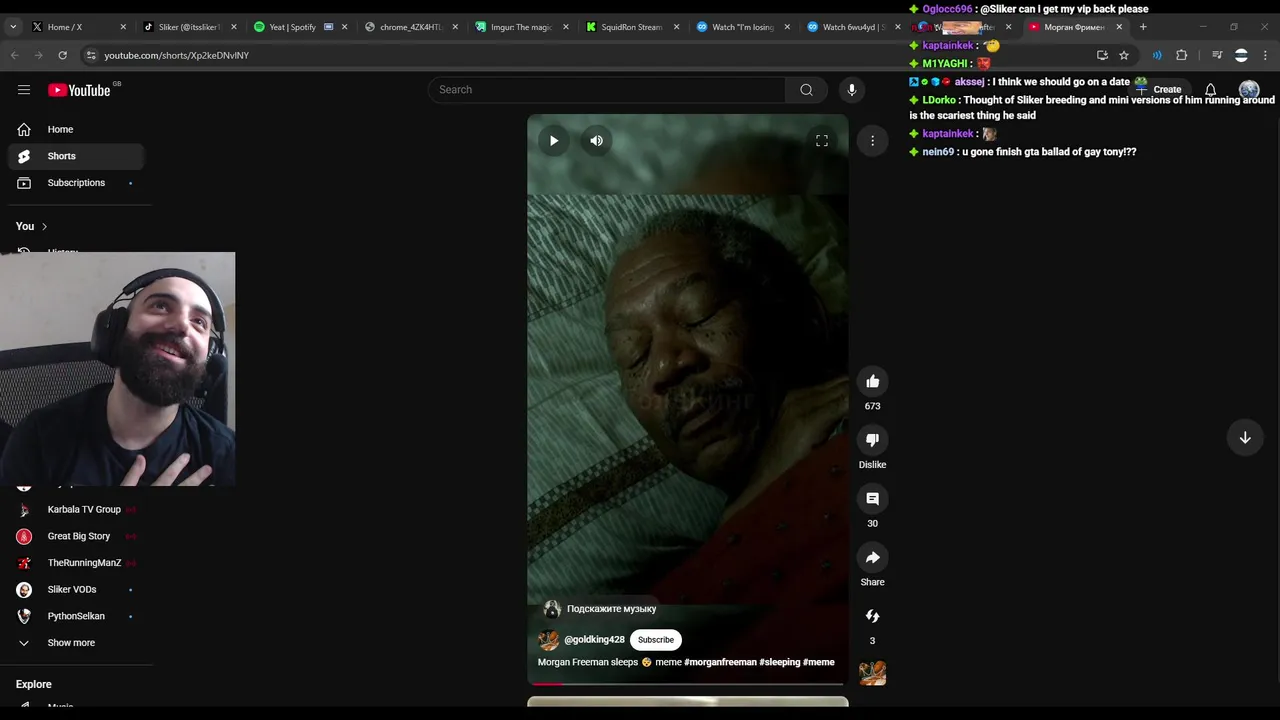Go back in browser history
The width and height of the screenshot is (1280, 720).
(15, 55)
